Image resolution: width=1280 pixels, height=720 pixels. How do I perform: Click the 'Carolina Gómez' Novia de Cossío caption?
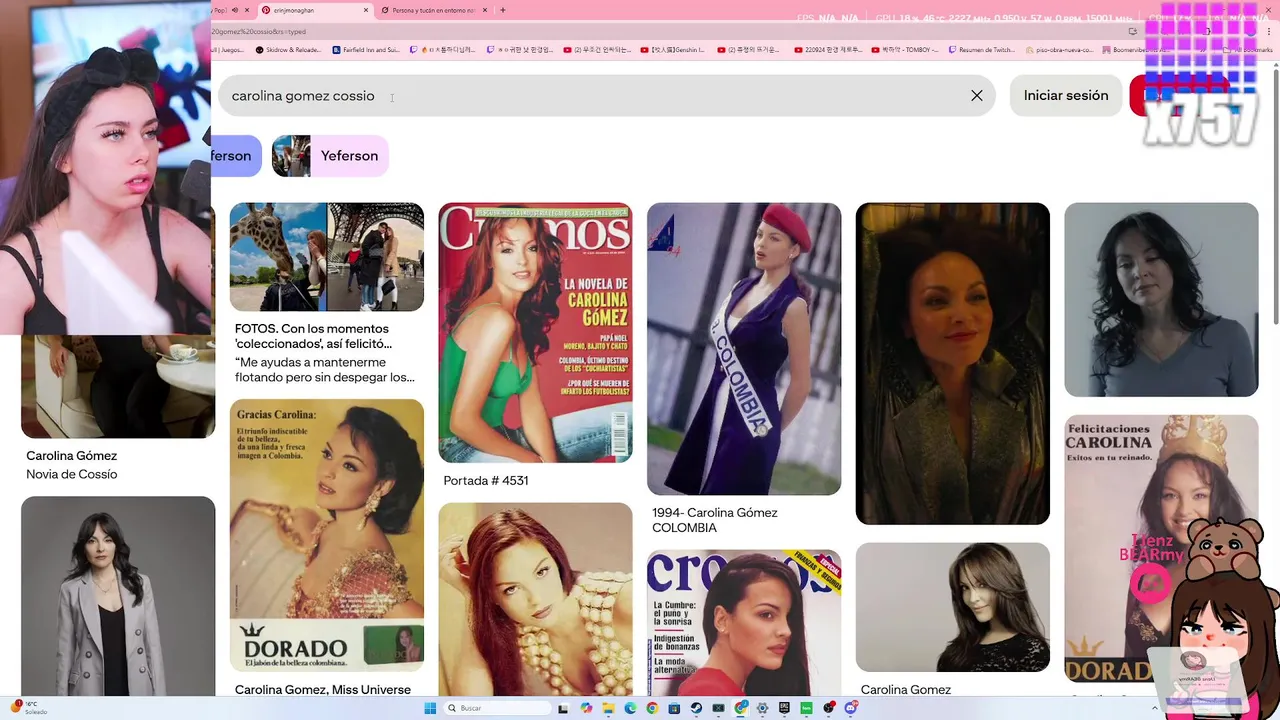72,456
